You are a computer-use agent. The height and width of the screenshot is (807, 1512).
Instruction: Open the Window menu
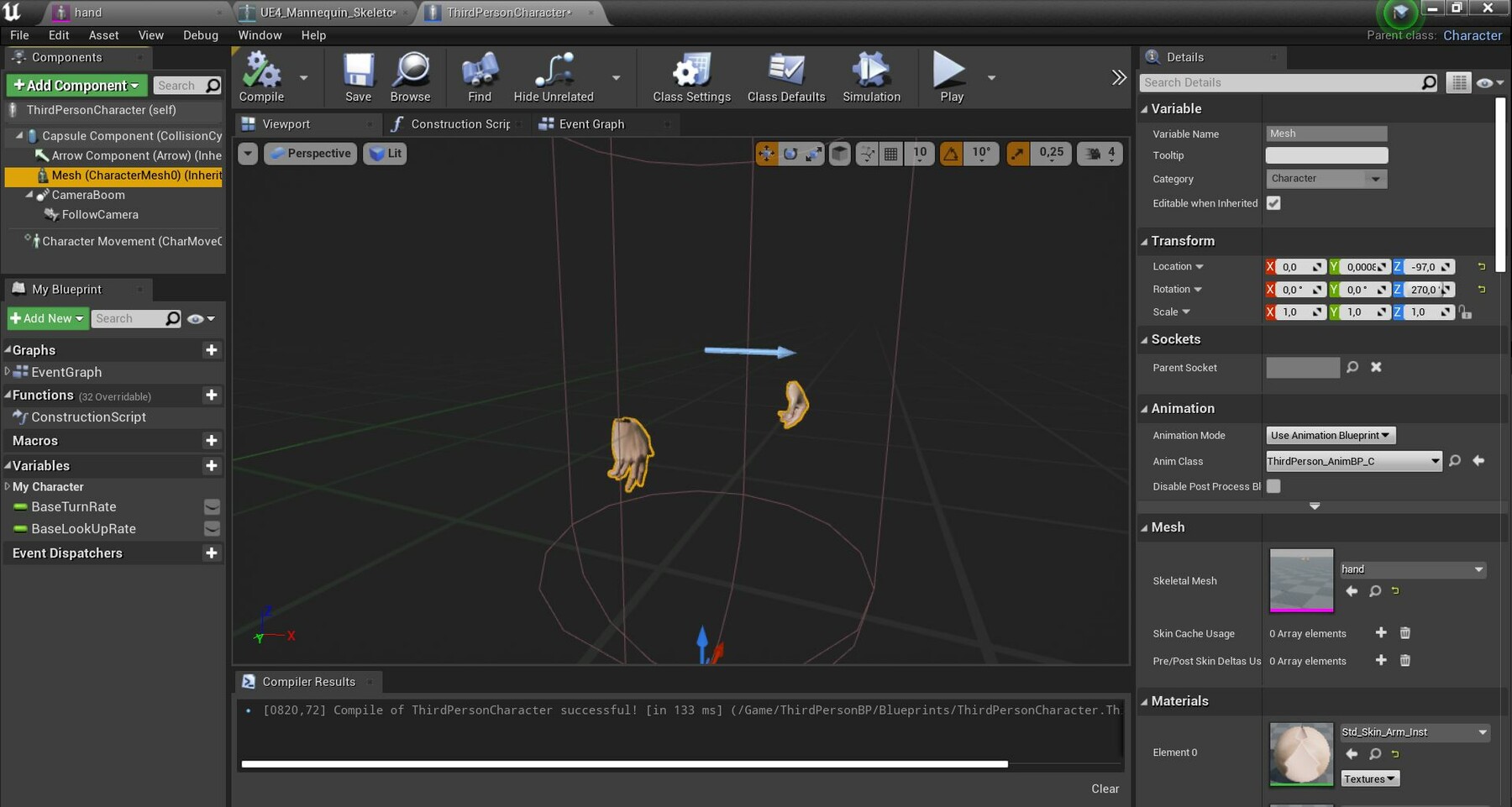[x=260, y=35]
